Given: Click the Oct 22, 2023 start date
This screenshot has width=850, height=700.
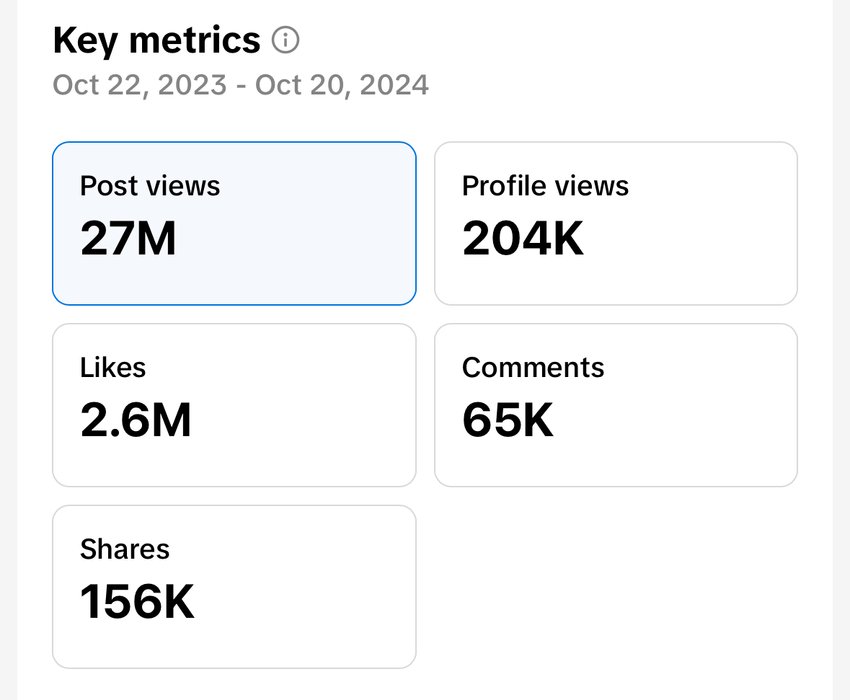Looking at the screenshot, I should click(x=140, y=85).
